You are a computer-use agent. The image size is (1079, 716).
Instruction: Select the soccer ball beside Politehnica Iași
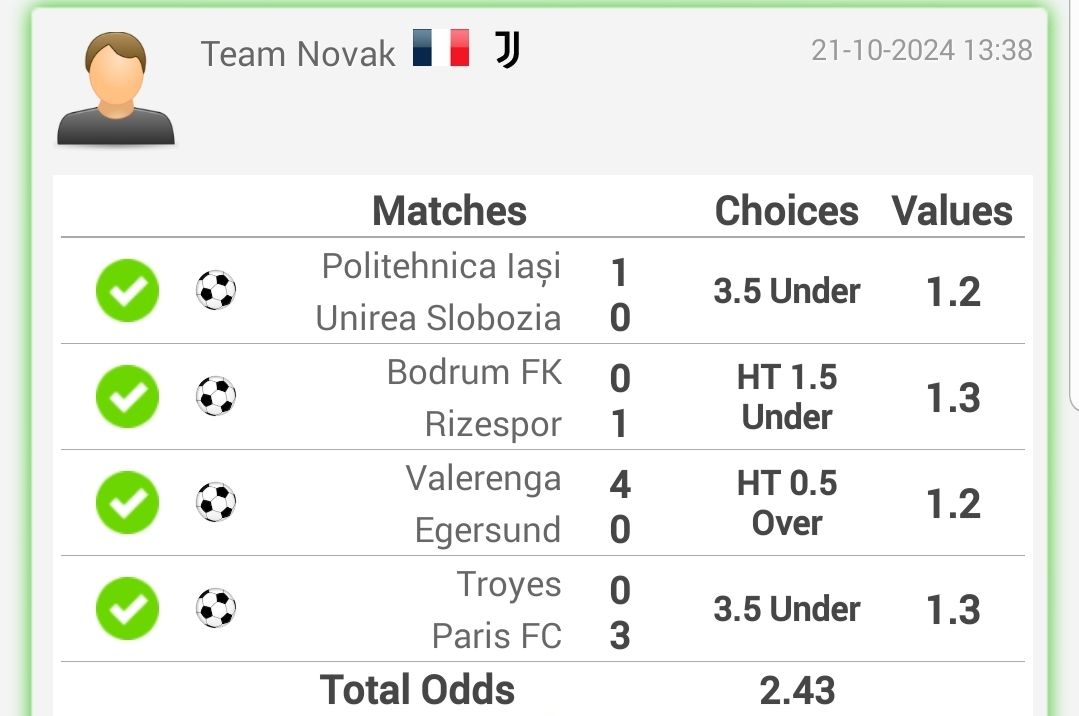[216, 290]
